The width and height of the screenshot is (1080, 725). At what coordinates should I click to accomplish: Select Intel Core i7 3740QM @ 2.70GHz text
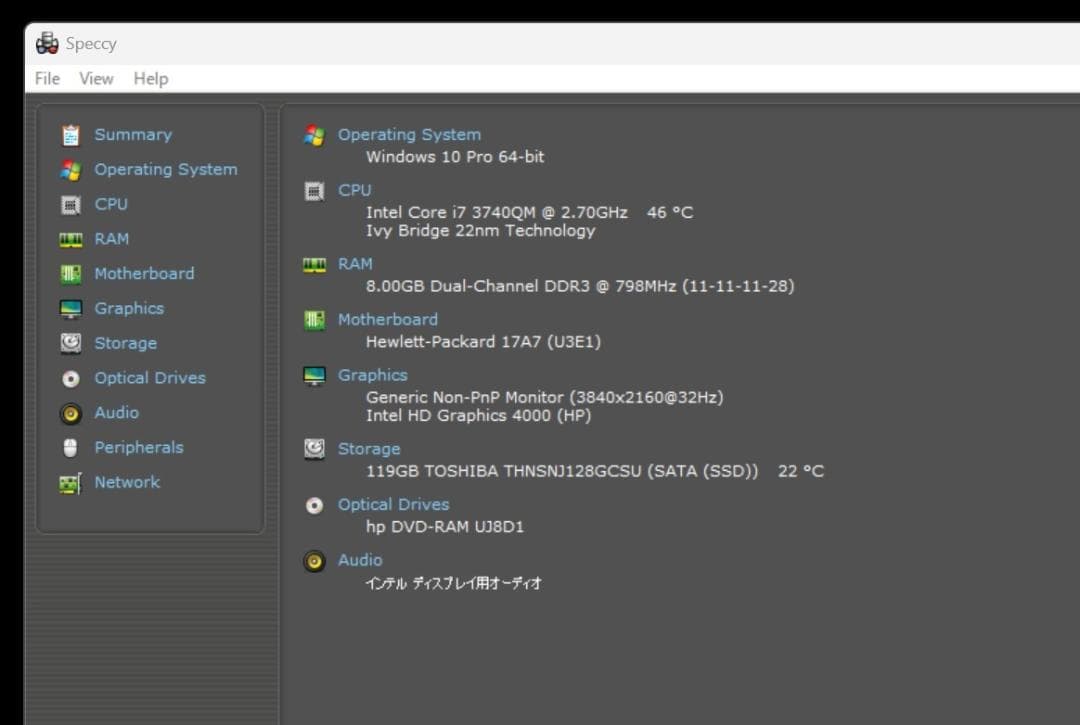click(x=497, y=212)
